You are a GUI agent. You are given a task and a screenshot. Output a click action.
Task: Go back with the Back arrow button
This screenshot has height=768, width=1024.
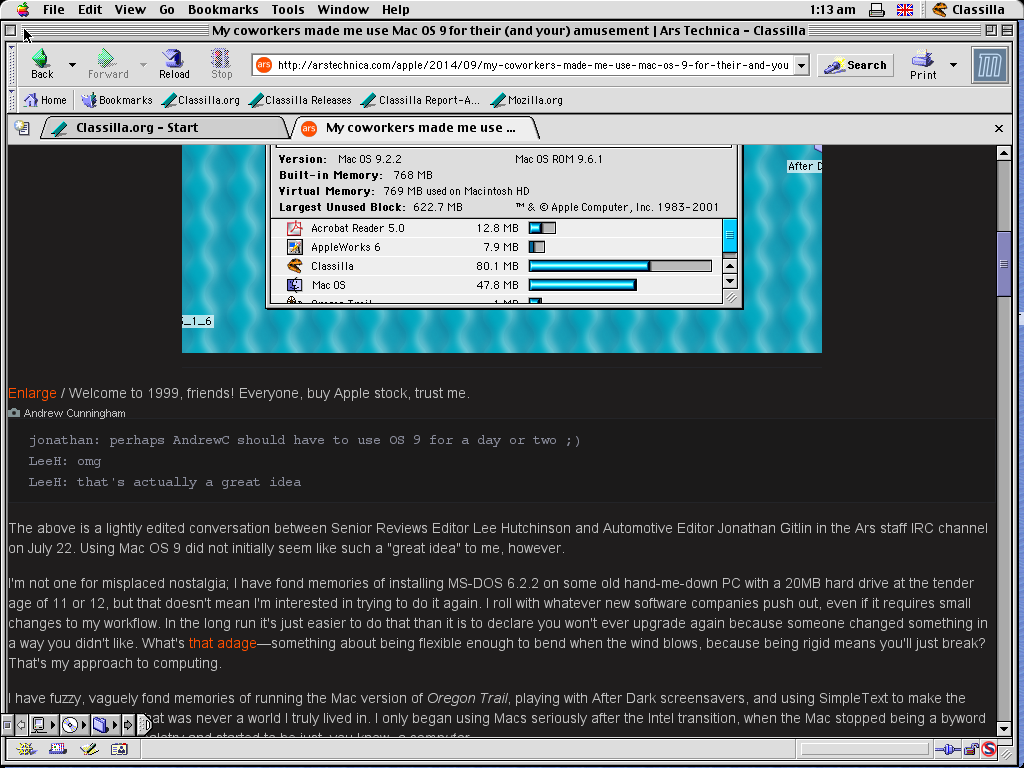(42, 64)
